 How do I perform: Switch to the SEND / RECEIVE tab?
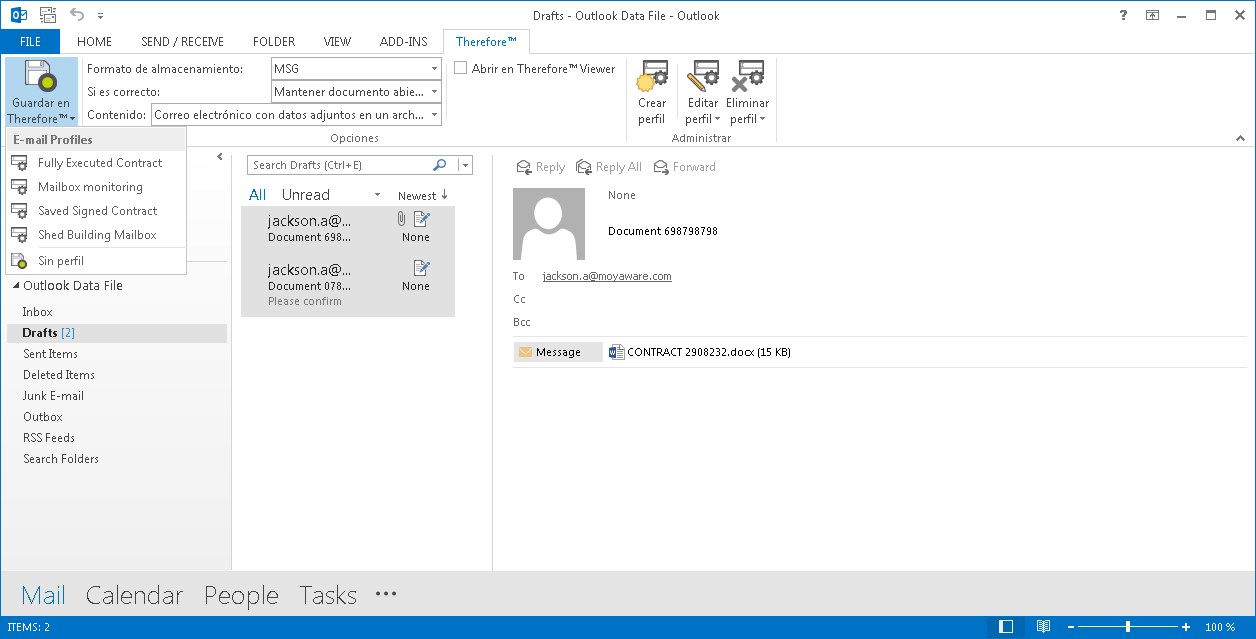[182, 42]
